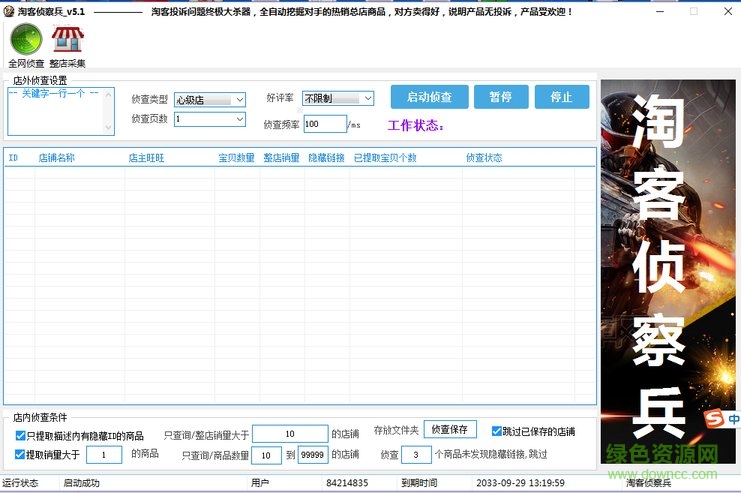This screenshot has height=493, width=741.
Task: Click the 停止 stop button
Action: pyautogui.click(x=562, y=97)
